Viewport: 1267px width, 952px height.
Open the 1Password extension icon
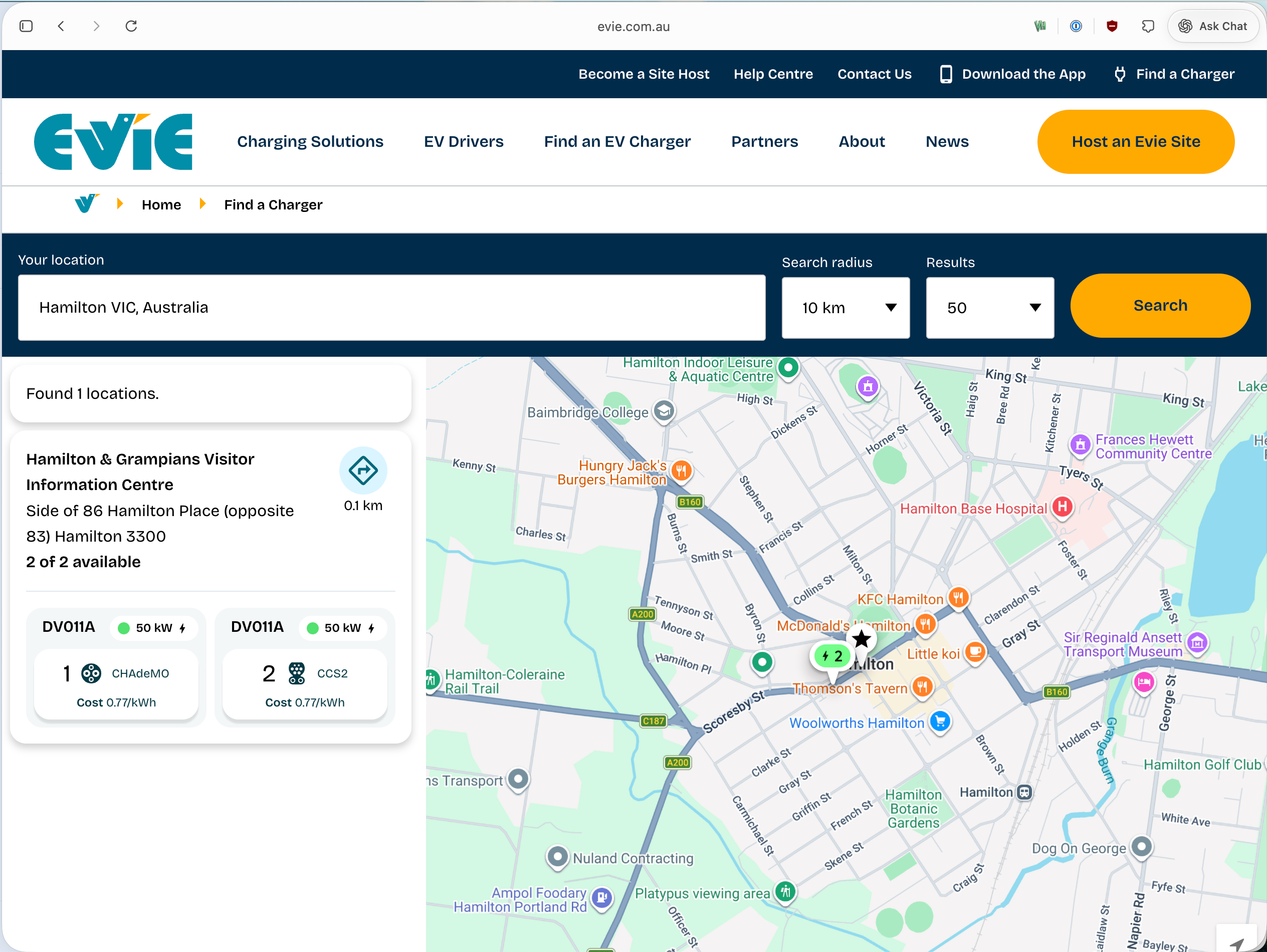click(1076, 26)
